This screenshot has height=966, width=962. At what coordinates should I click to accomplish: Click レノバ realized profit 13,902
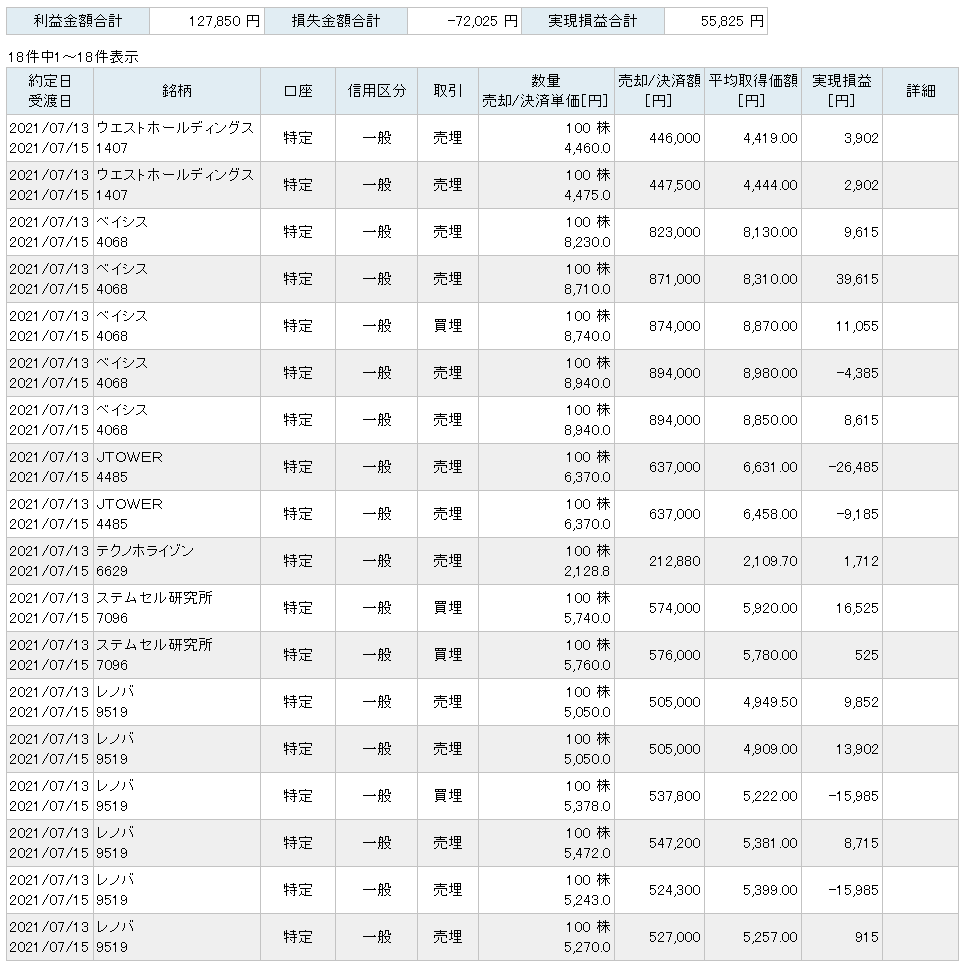(x=857, y=749)
